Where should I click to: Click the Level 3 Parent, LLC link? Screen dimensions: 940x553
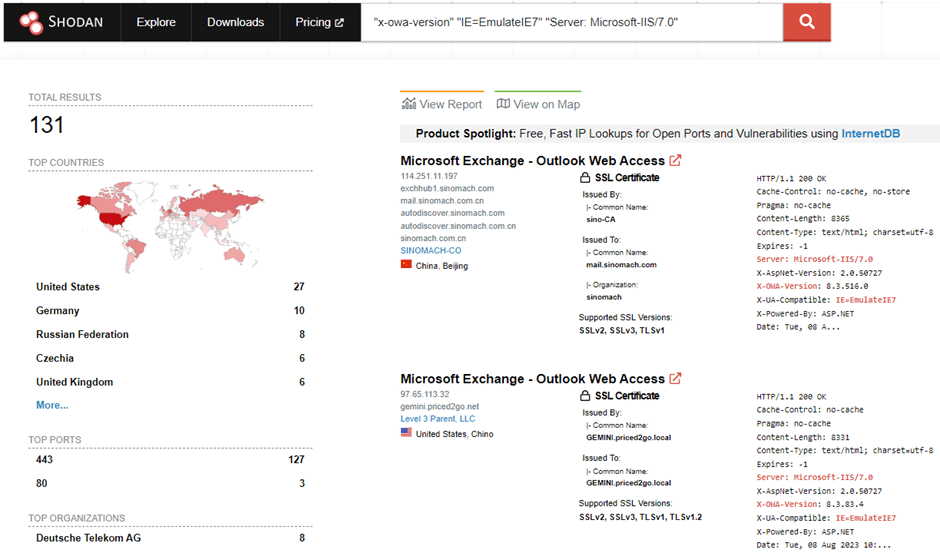click(438, 419)
